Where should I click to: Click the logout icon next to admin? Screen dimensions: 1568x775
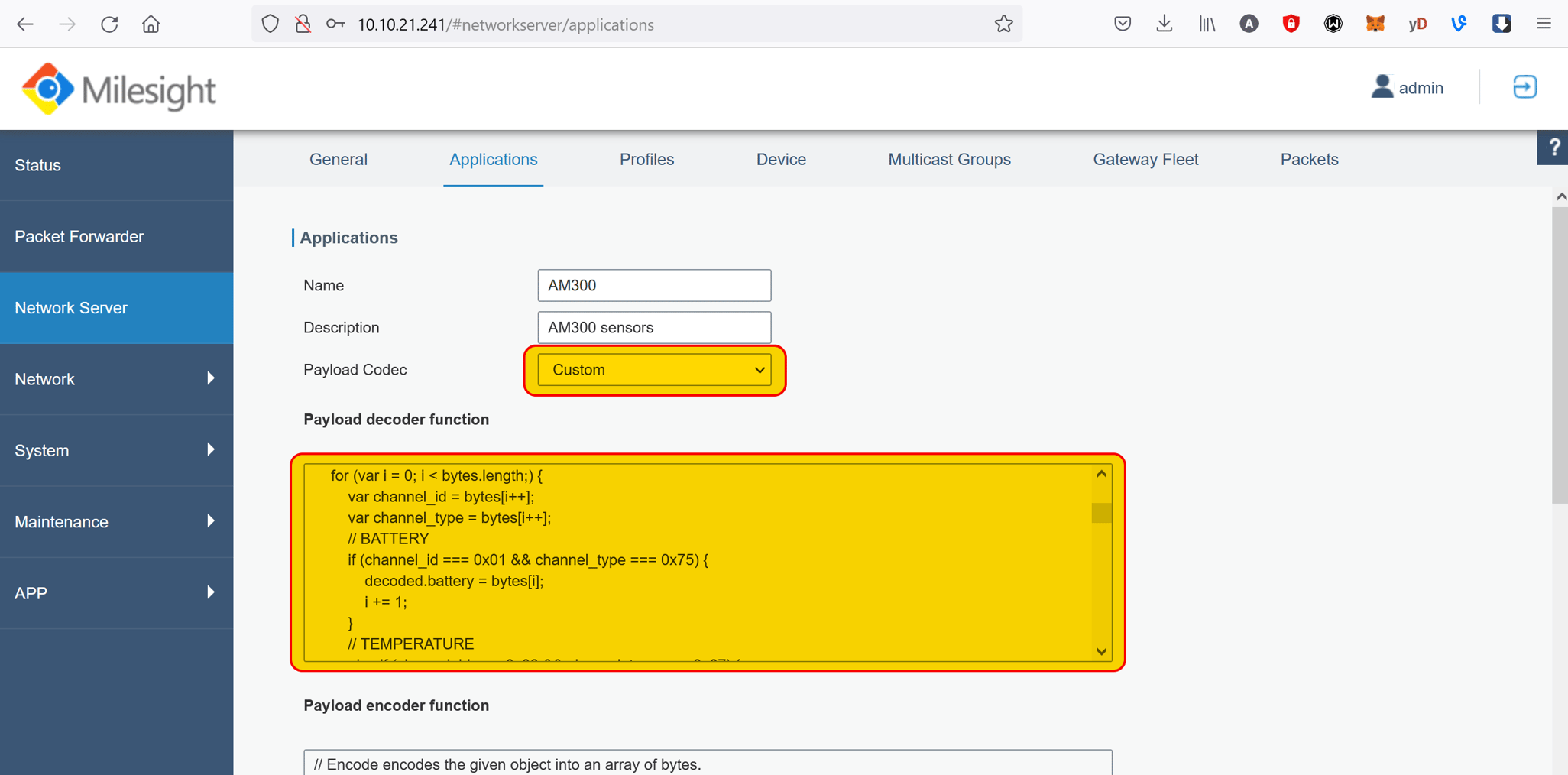1524,87
